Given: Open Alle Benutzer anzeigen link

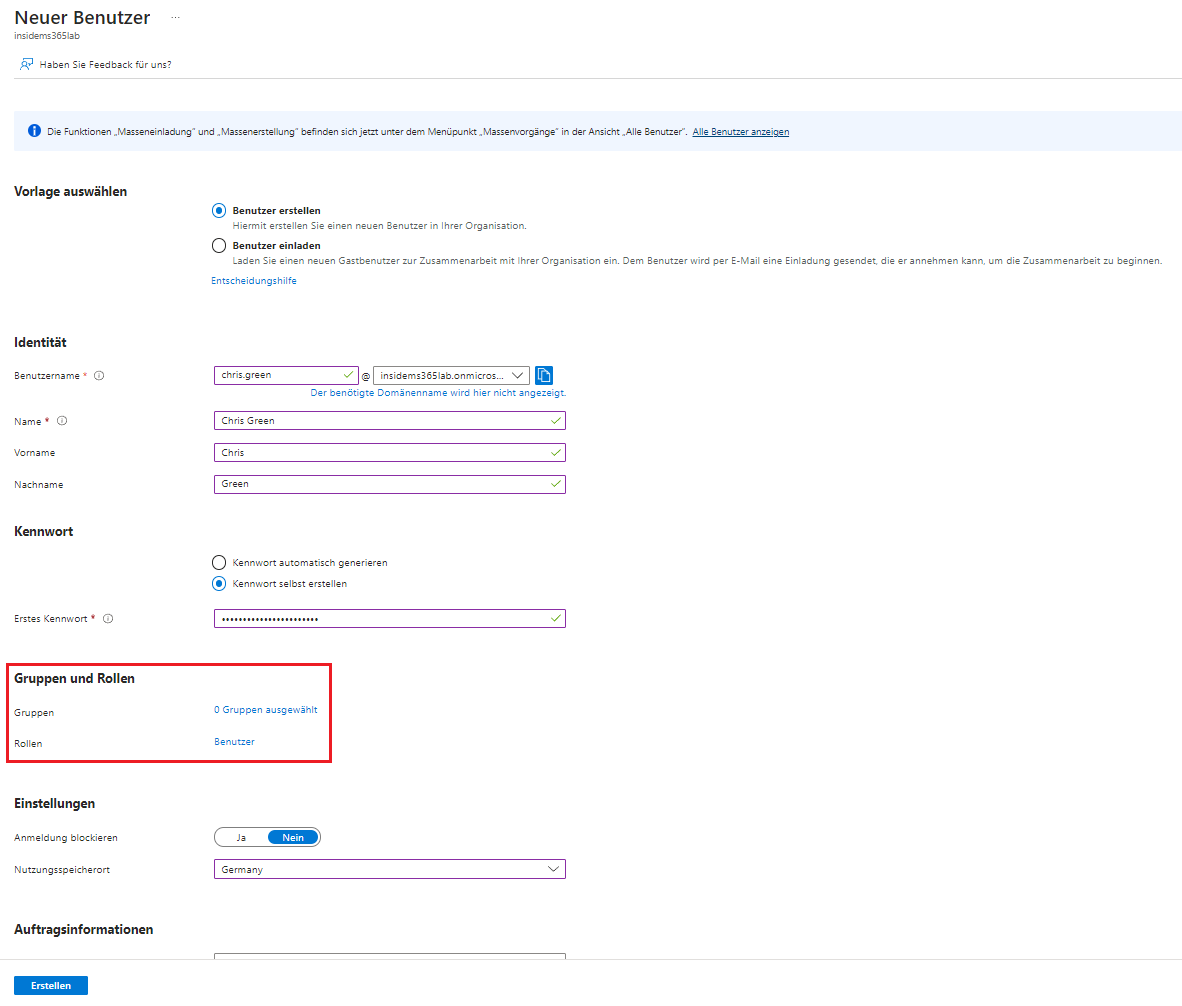Looking at the screenshot, I should (740, 132).
